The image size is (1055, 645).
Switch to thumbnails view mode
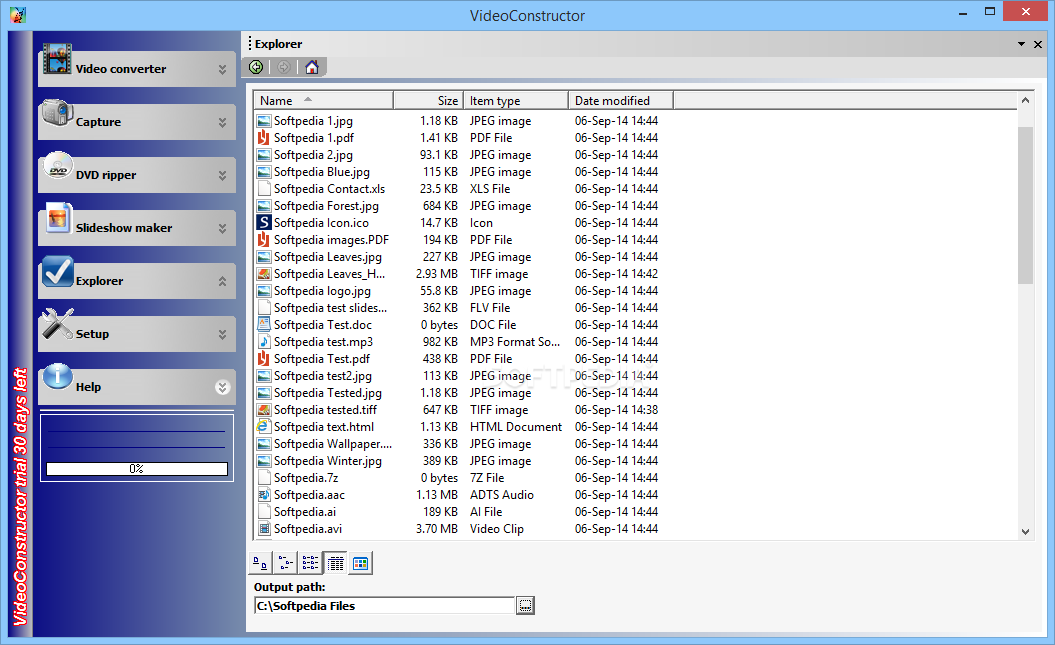pos(361,563)
